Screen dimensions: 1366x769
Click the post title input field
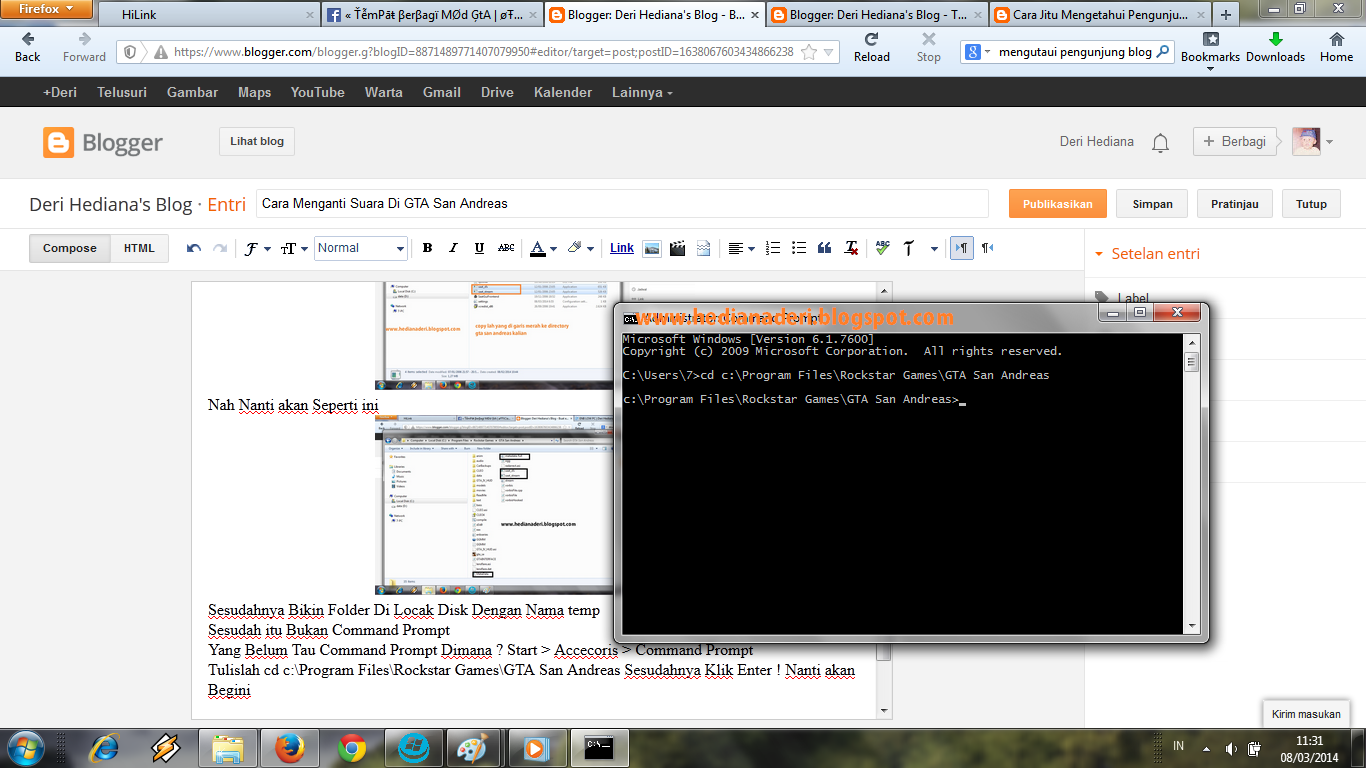[622, 204]
